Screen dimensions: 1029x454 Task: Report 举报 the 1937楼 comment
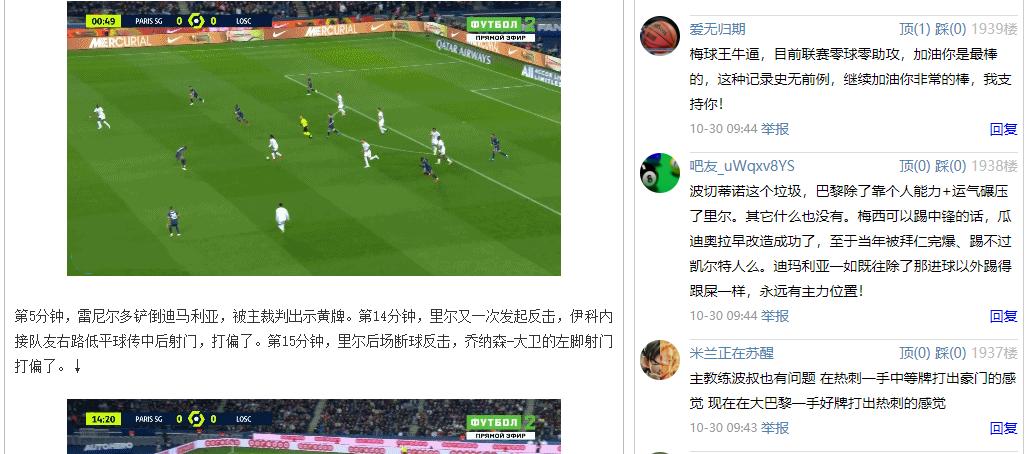pos(775,428)
